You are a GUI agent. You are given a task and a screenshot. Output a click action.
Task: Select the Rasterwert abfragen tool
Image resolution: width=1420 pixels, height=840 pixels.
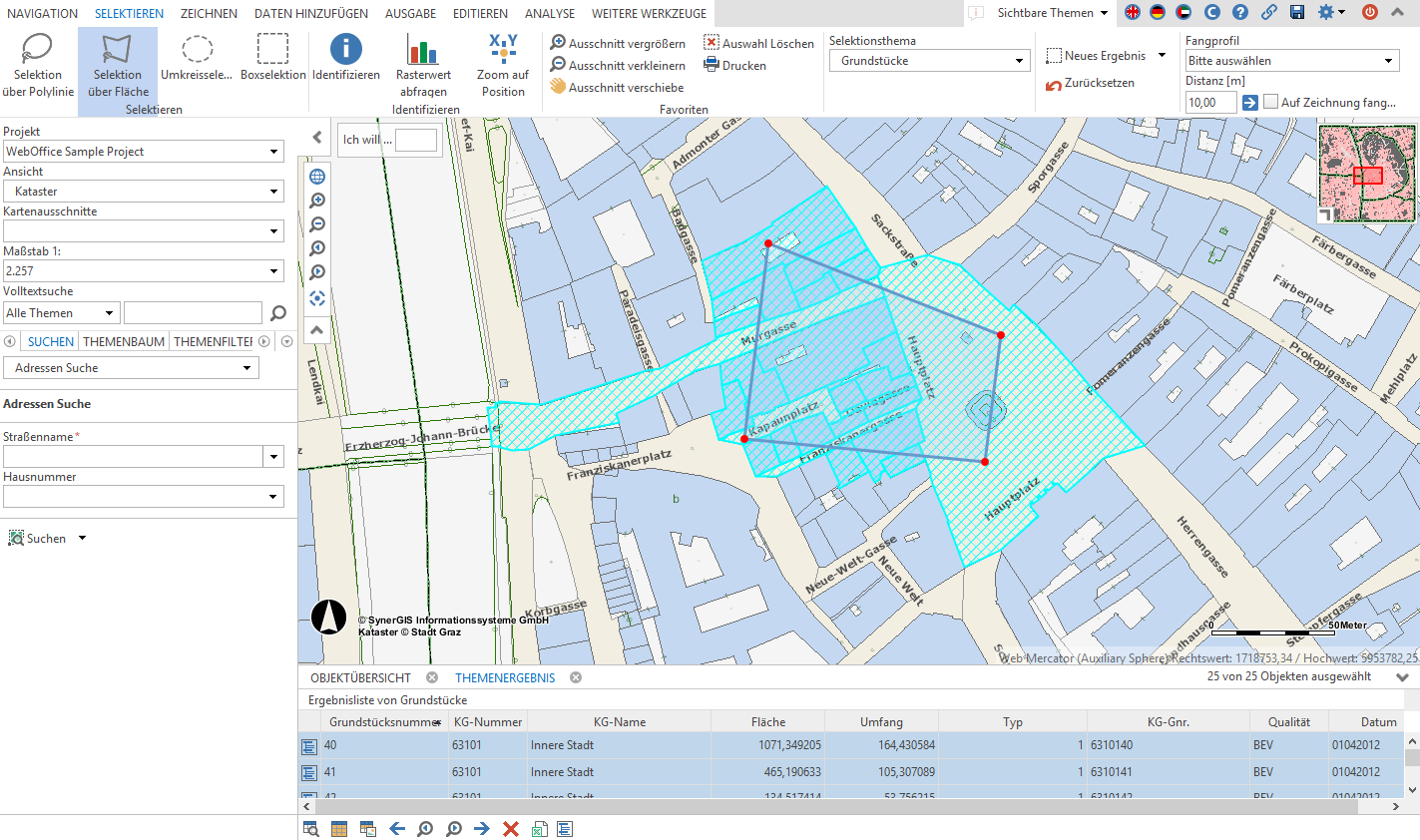point(421,62)
